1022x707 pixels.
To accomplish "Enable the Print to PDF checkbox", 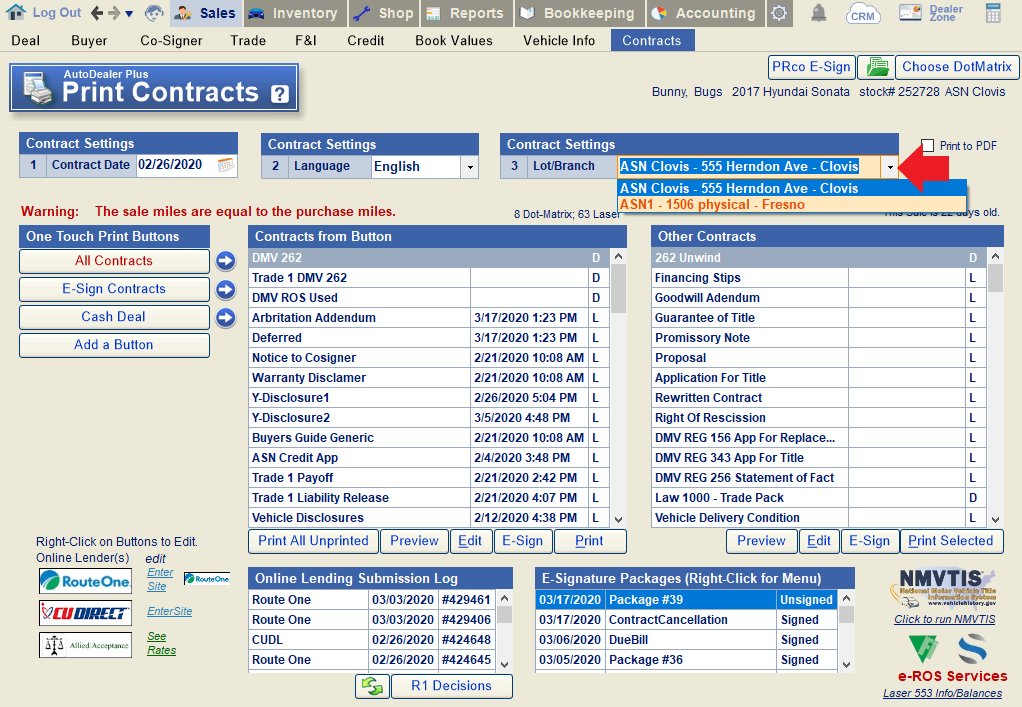I will point(928,146).
